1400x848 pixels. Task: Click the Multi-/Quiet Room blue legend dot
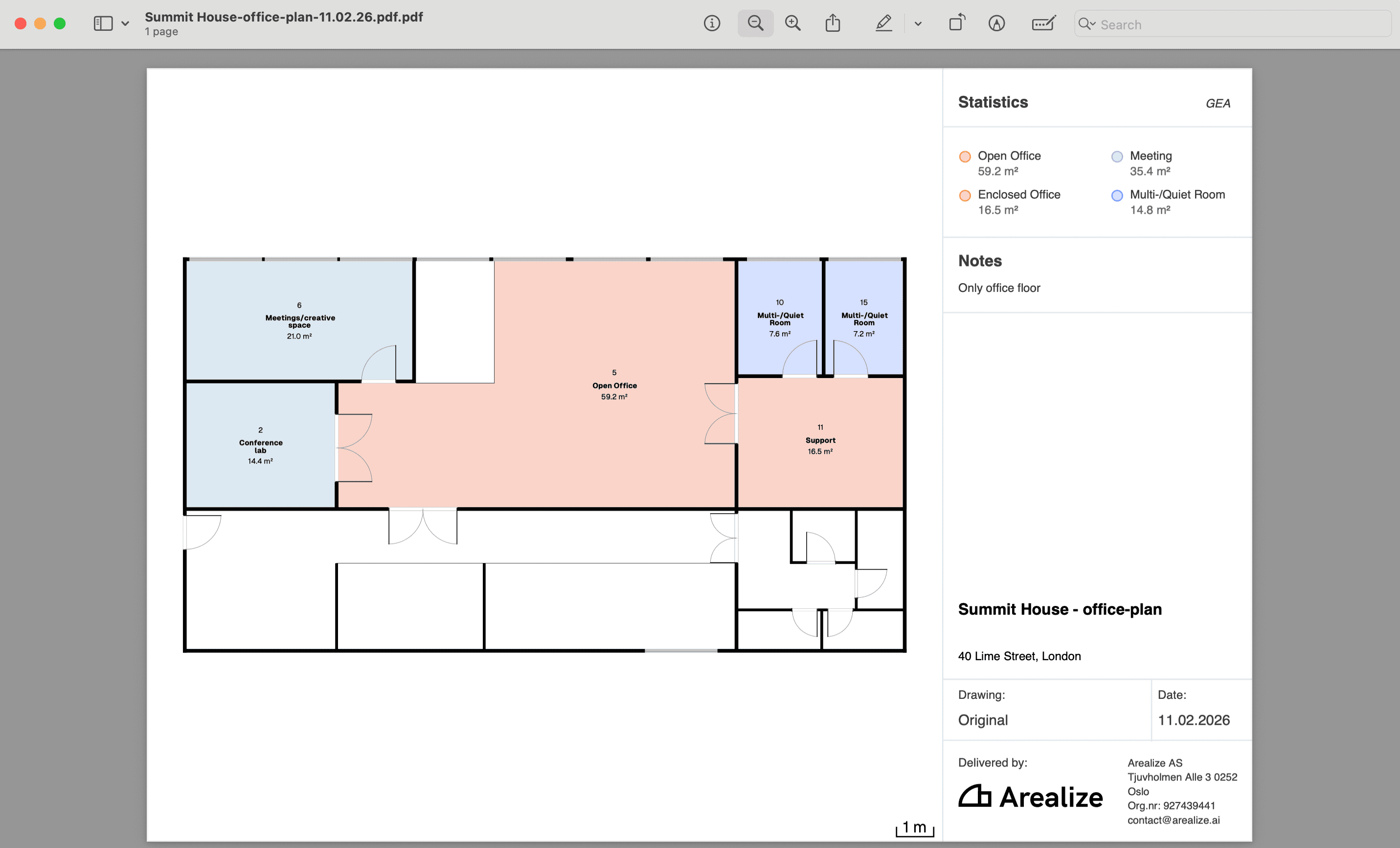pos(1117,196)
